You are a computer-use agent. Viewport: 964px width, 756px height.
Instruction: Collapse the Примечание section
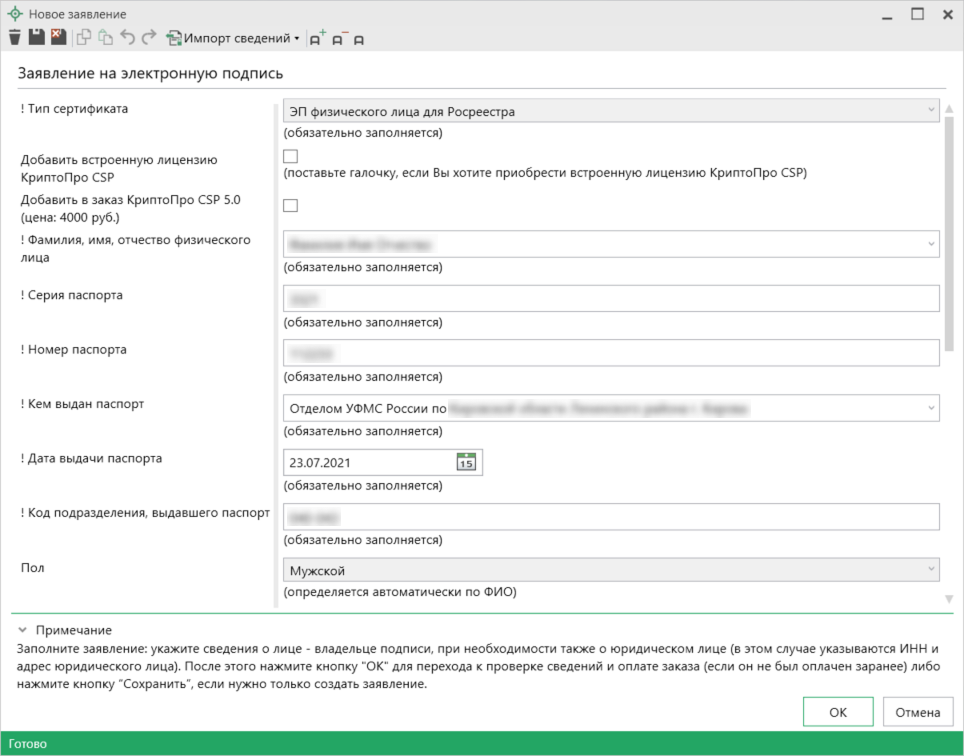click(x=23, y=630)
